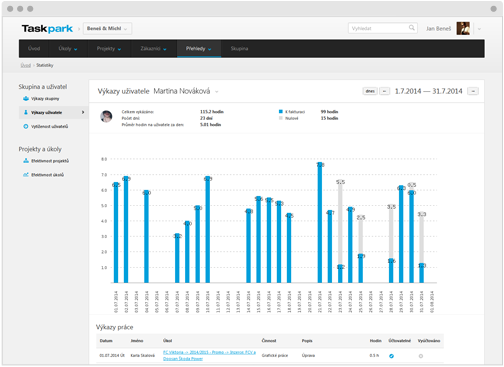Click the Vyúčtováno column header
The width and height of the screenshot is (504, 367).
[429, 341]
